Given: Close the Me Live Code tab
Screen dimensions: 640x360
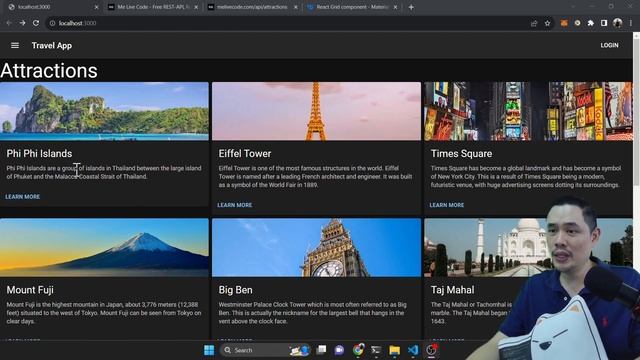Looking at the screenshot, I should point(196,7).
